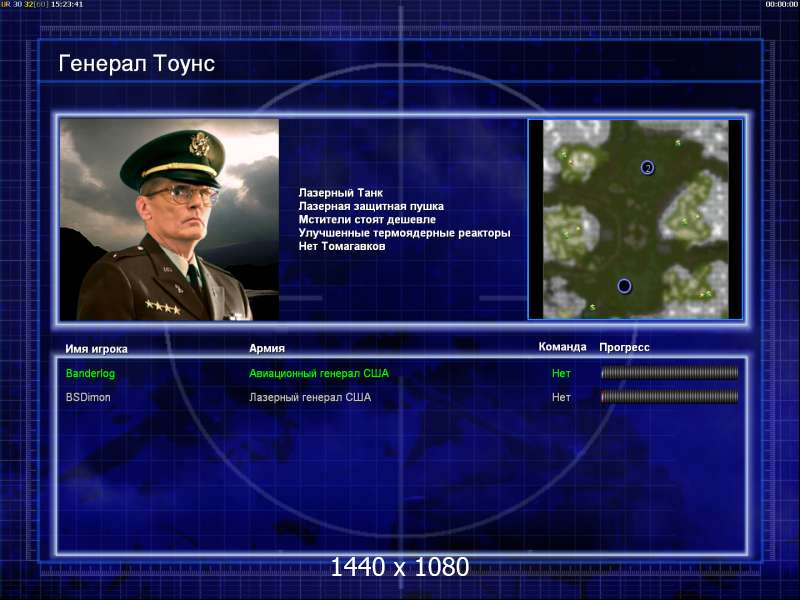
Task: Click 'Мстители стоят дешевле' feature line
Action: point(367,219)
